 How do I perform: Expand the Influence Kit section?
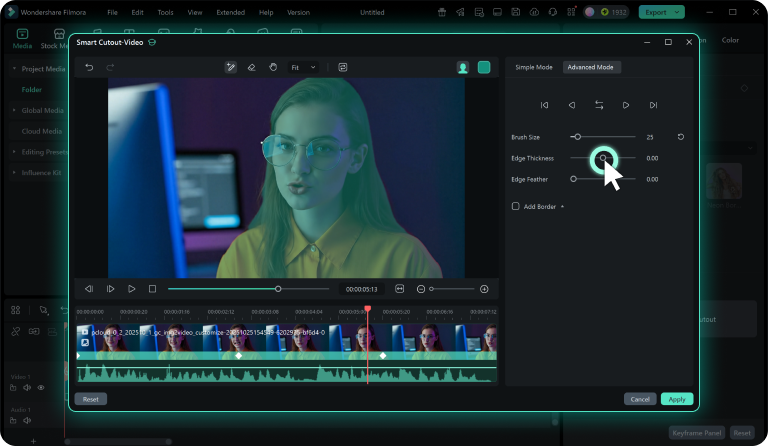[x=40, y=172]
